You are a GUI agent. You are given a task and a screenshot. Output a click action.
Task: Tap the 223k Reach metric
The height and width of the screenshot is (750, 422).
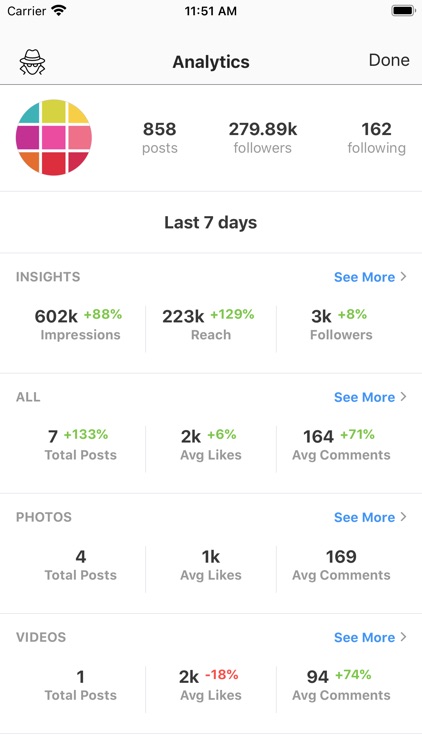coord(210,324)
